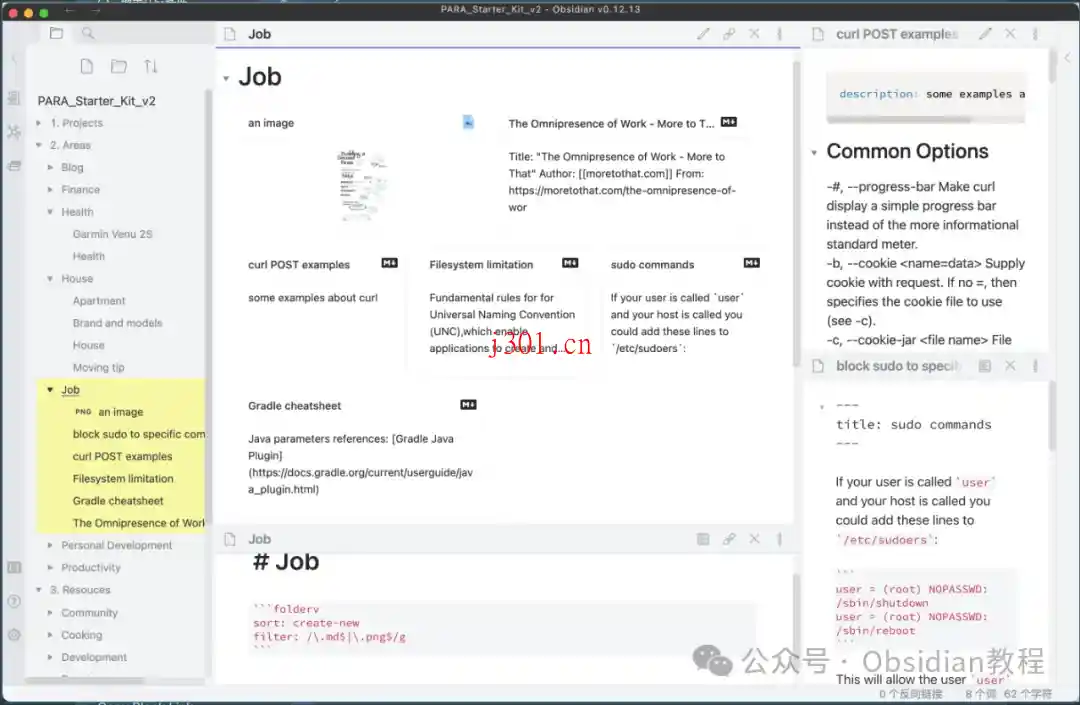The width and height of the screenshot is (1080, 705).
Task: Collapse the Health folder
Action: pos(50,211)
